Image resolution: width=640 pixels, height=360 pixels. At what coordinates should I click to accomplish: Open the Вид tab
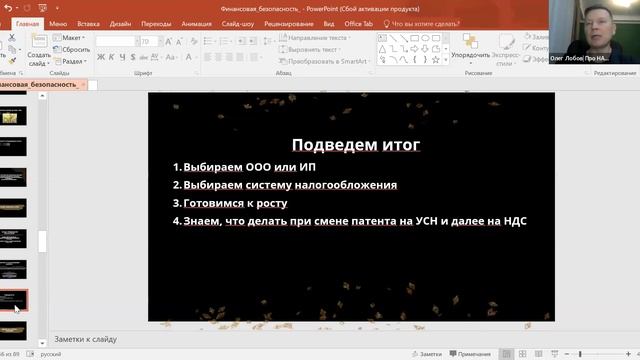(x=329, y=24)
